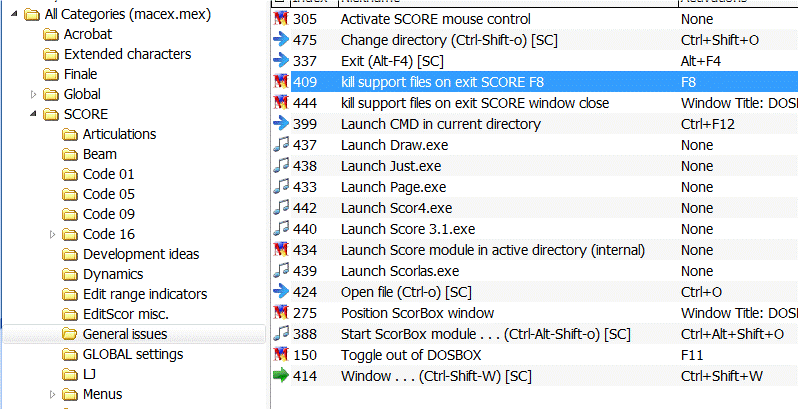This screenshot has width=798, height=409.
Task: Select the Articulations category
Action: (120, 134)
